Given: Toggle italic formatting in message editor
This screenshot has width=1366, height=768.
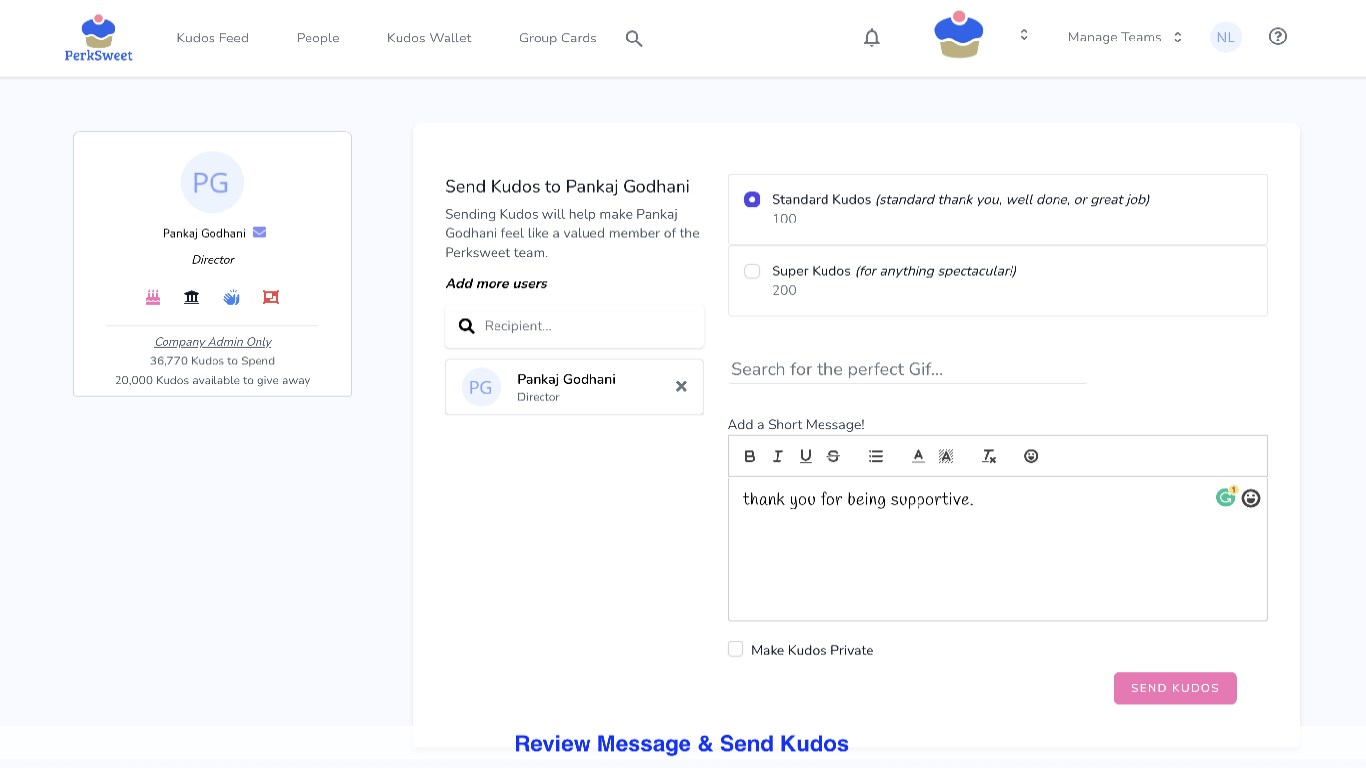Looking at the screenshot, I should pos(777,456).
